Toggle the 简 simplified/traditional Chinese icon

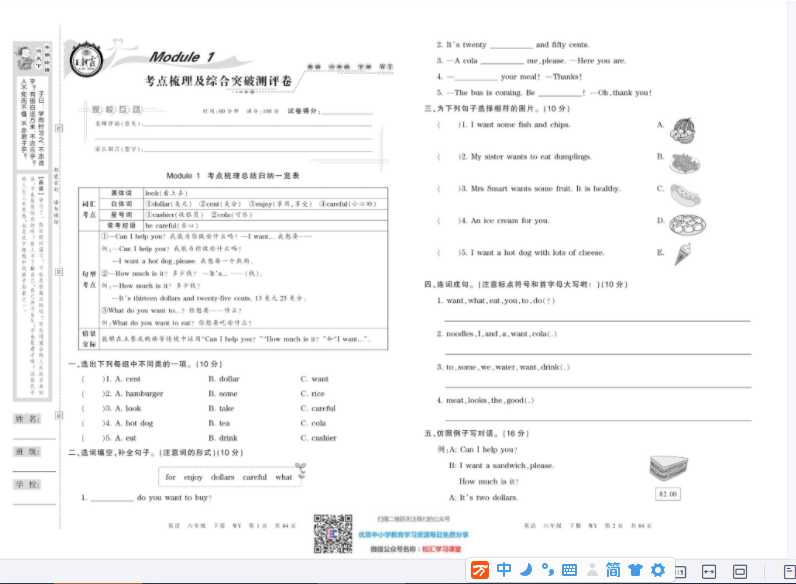(x=613, y=570)
